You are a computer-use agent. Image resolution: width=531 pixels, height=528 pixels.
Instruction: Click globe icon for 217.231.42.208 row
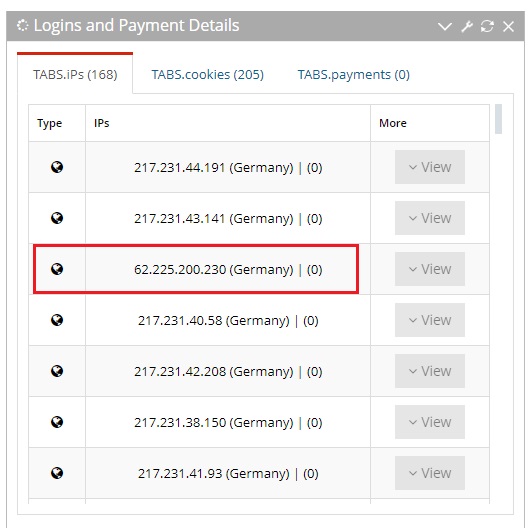57,371
